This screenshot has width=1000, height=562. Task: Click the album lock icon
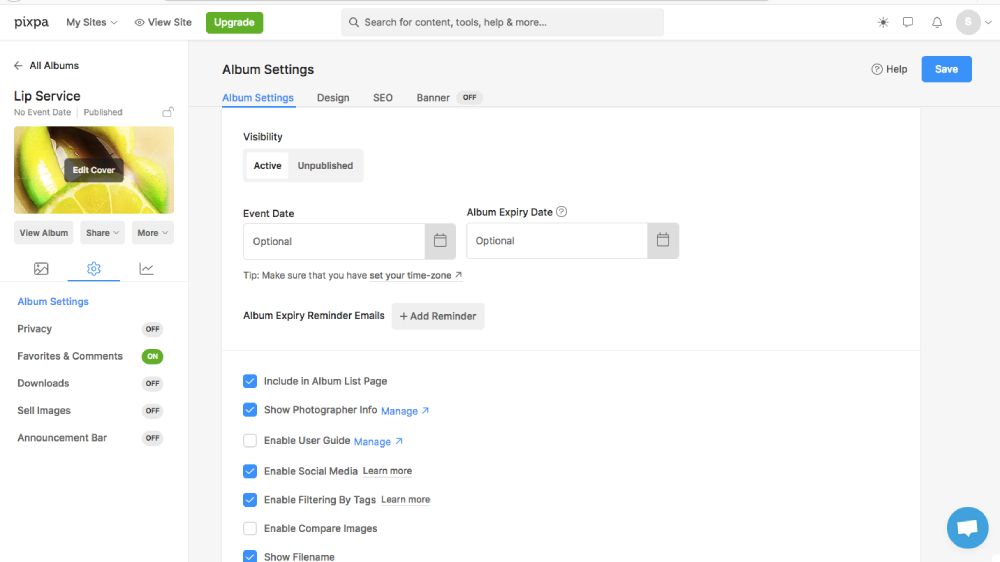click(168, 112)
